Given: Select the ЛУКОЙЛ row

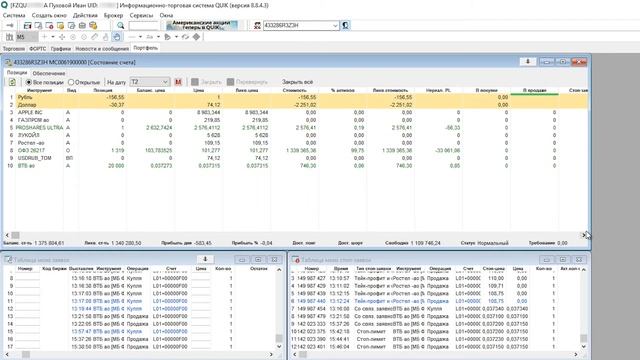Looking at the screenshot, I should tap(296, 135).
